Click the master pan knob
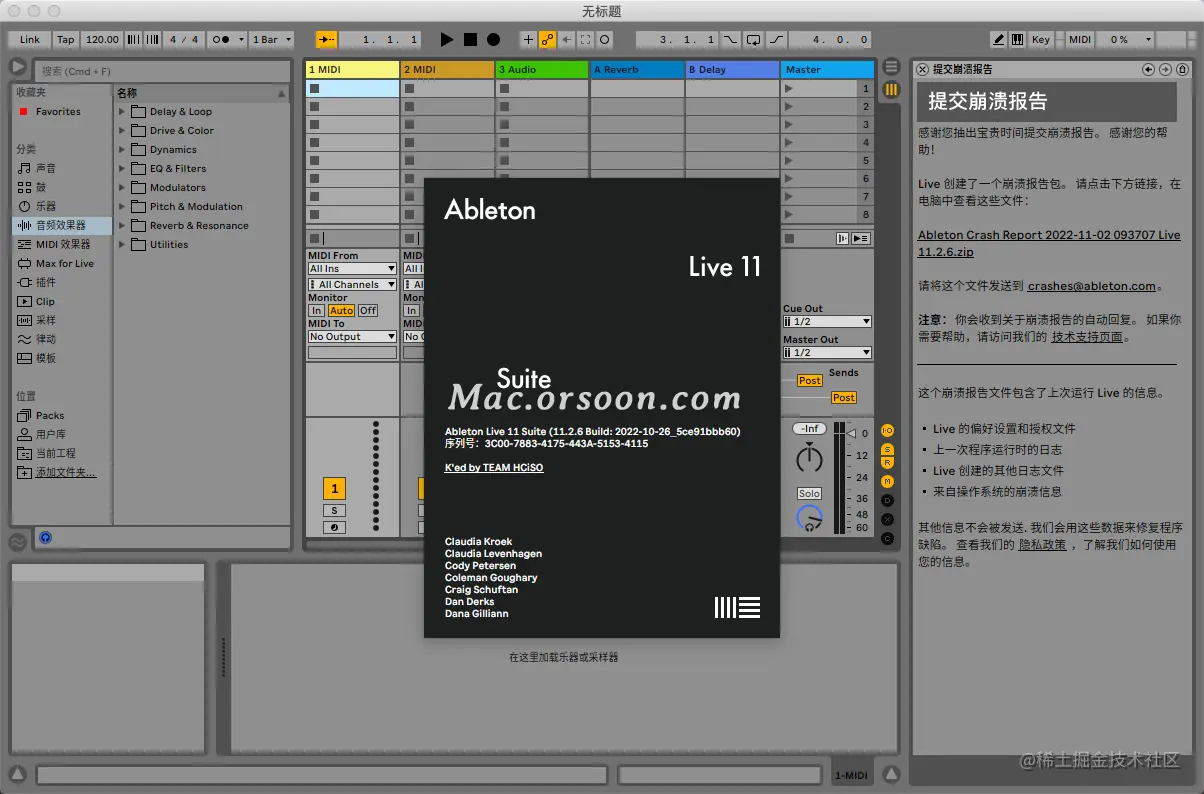 [x=809, y=459]
